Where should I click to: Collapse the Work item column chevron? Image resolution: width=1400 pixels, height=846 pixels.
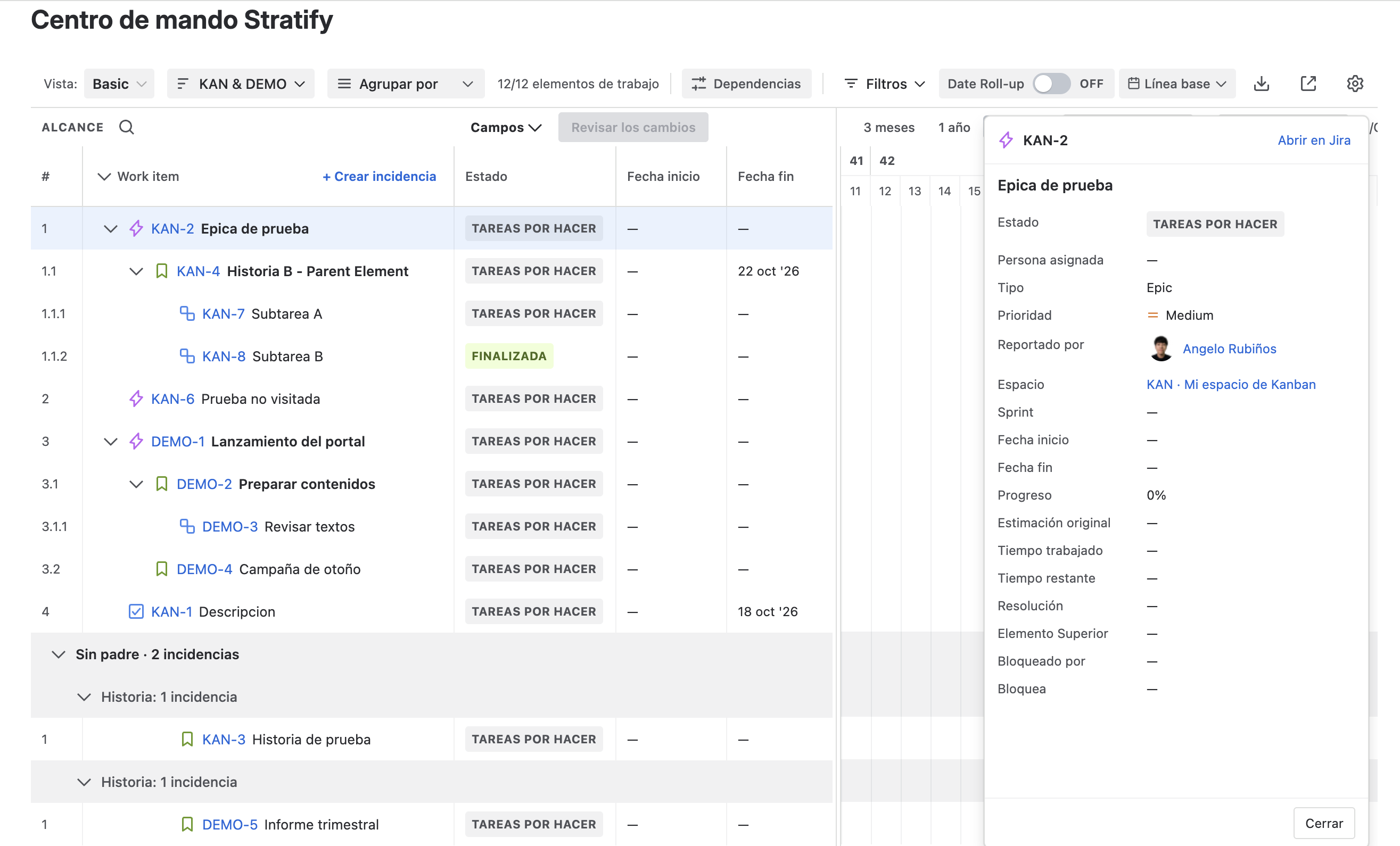click(103, 177)
